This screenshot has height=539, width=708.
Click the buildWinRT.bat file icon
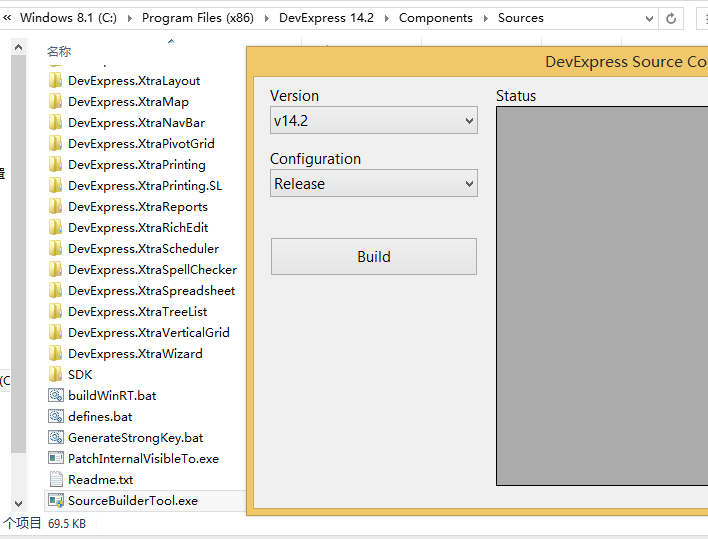tap(56, 395)
